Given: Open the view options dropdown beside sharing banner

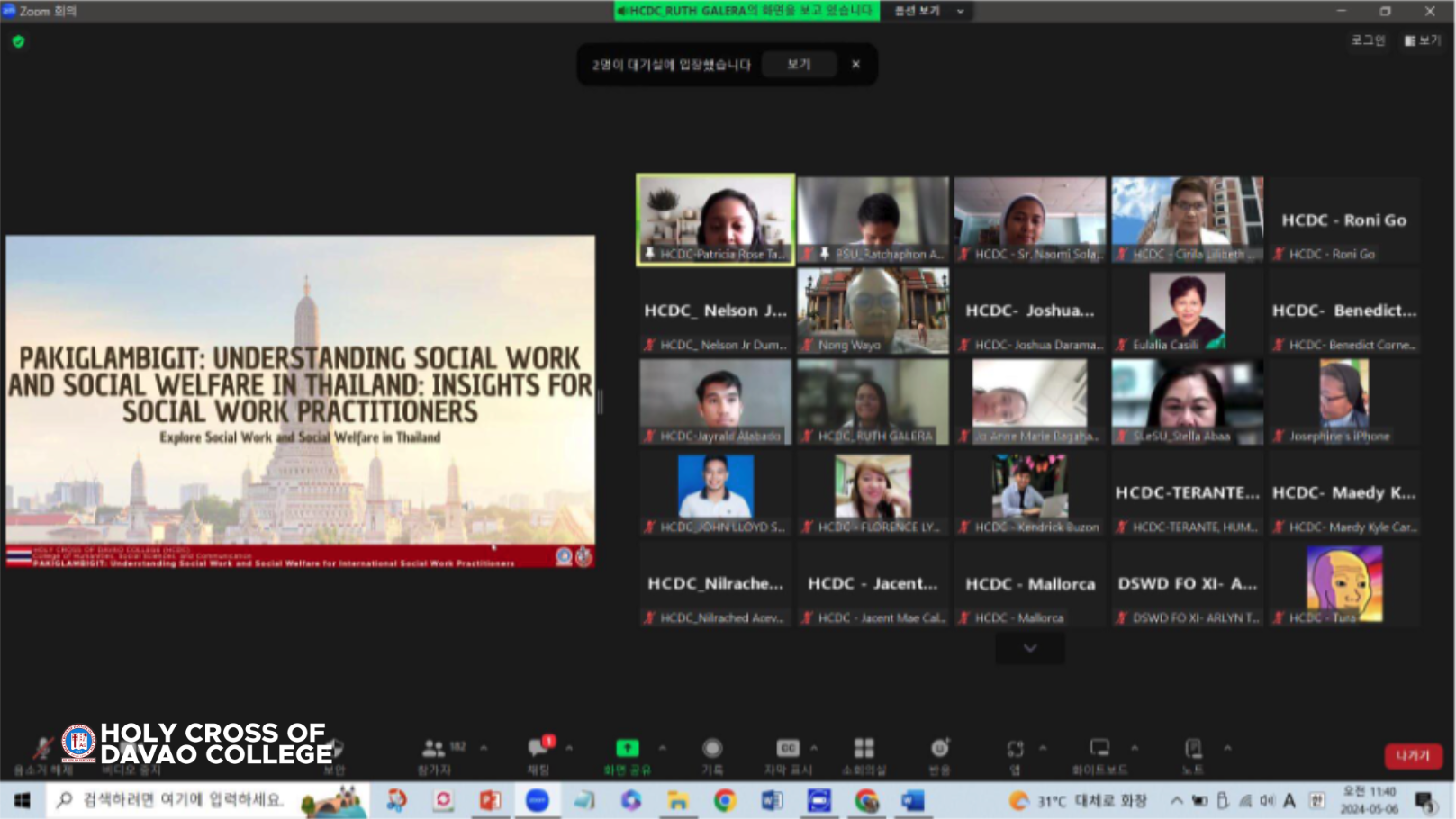Looking at the screenshot, I should pyautogui.click(x=929, y=11).
